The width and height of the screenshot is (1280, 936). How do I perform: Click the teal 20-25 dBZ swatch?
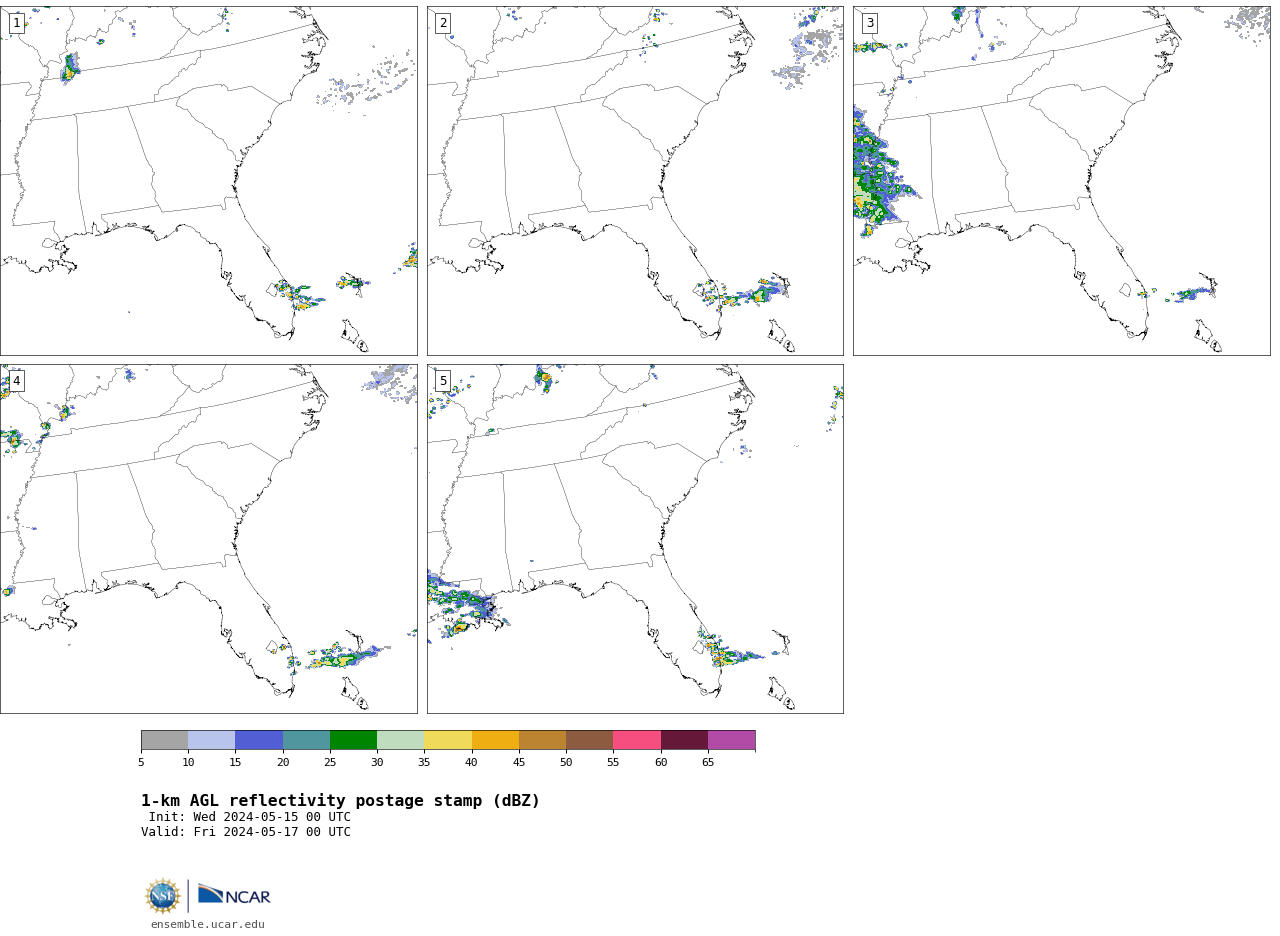306,740
